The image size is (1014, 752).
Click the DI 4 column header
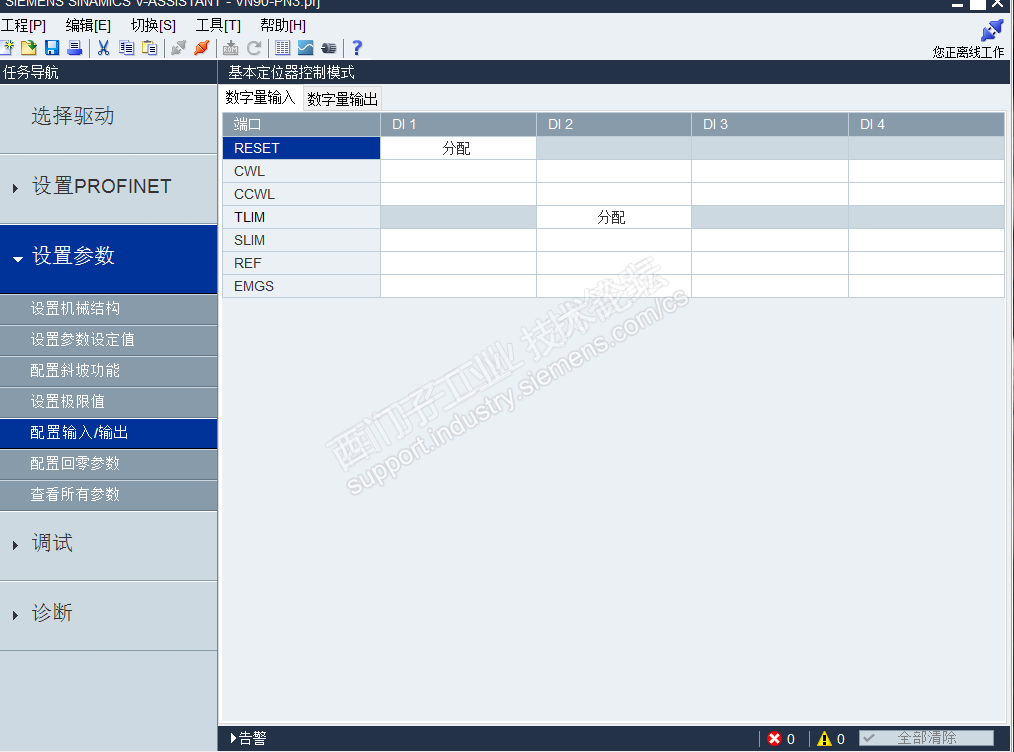(x=926, y=124)
